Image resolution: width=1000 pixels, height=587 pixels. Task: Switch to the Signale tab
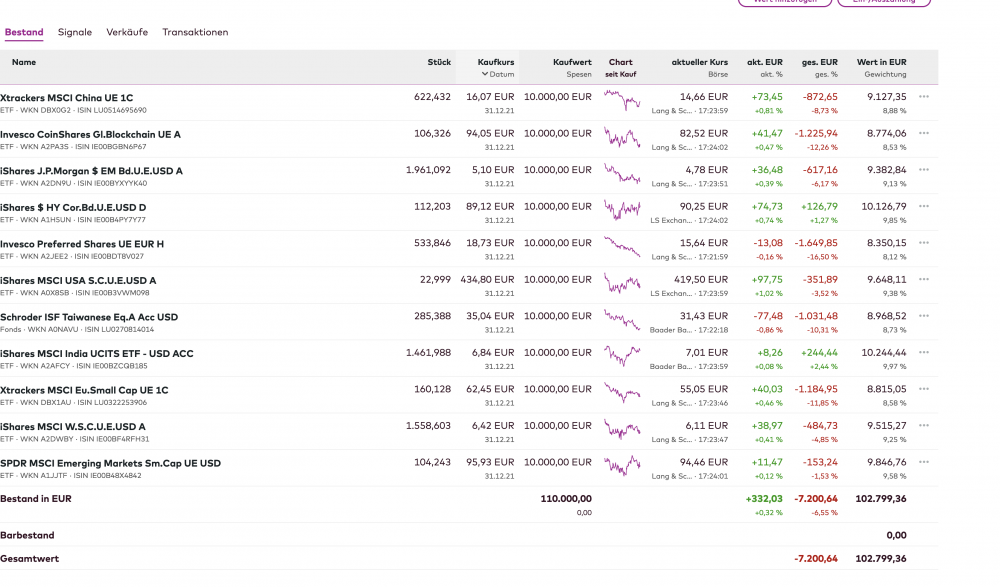coord(75,32)
